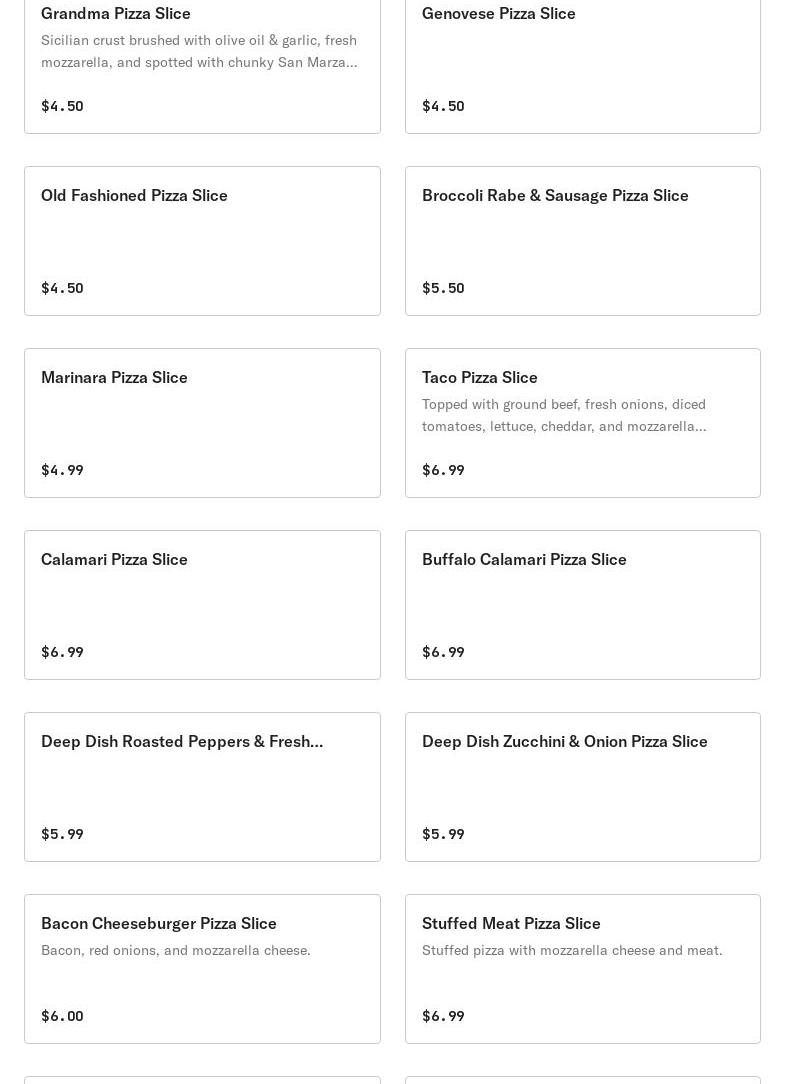Click the Bacon, red onions, mozzarella description
This screenshot has width=785, height=1084.
[176, 950]
